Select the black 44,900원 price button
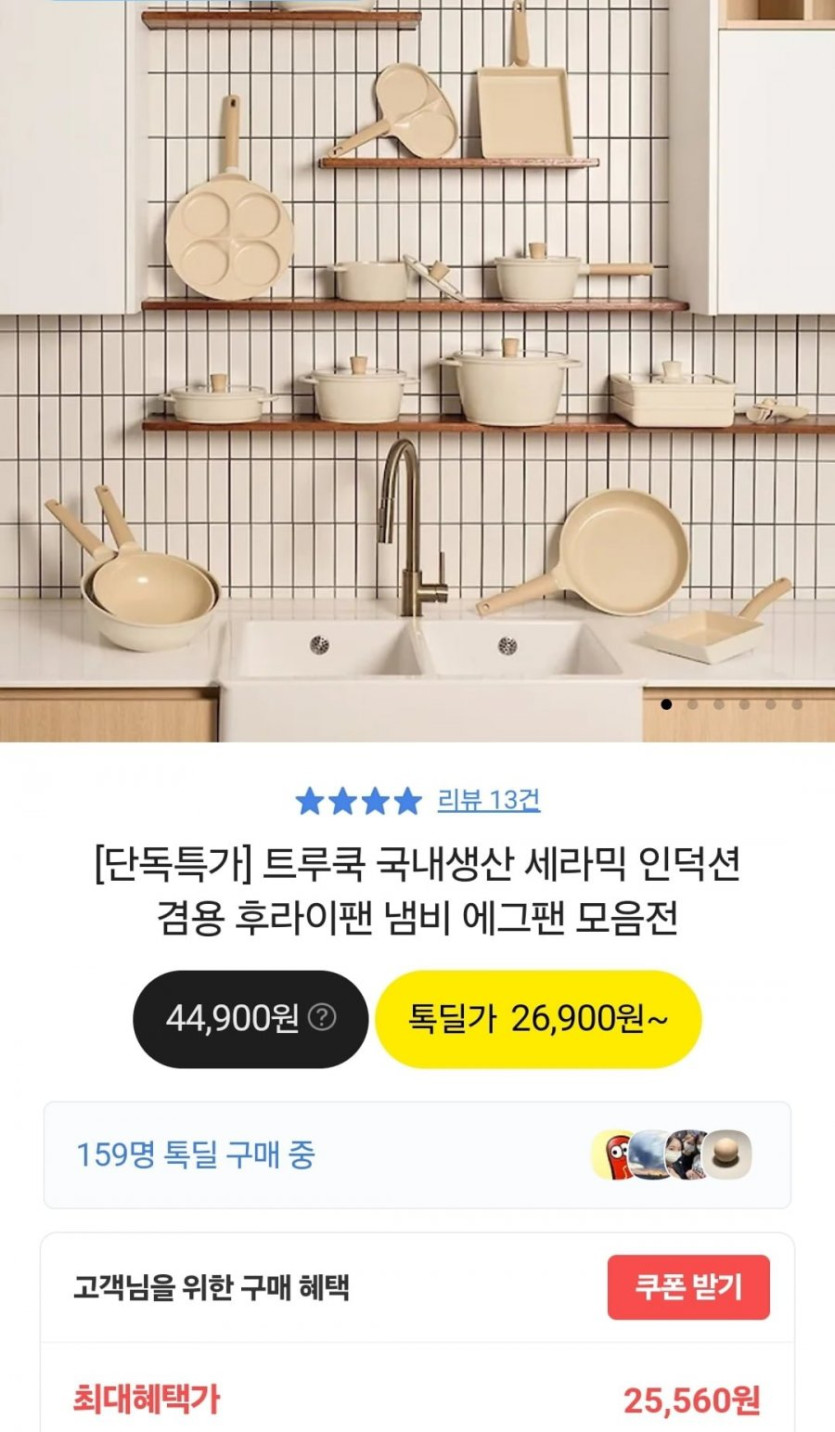This screenshot has height=1432, width=835. 250,1018
